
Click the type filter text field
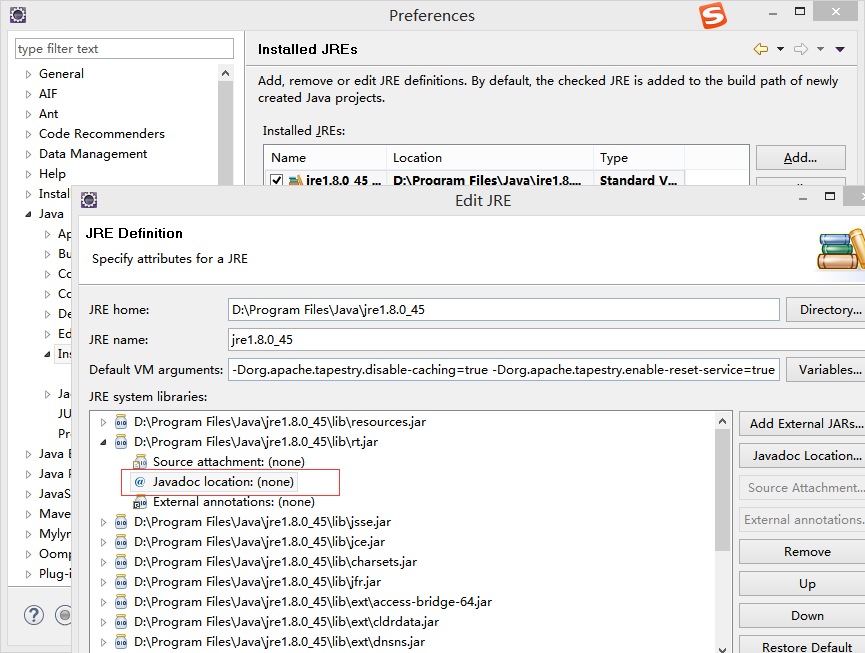(x=123, y=48)
